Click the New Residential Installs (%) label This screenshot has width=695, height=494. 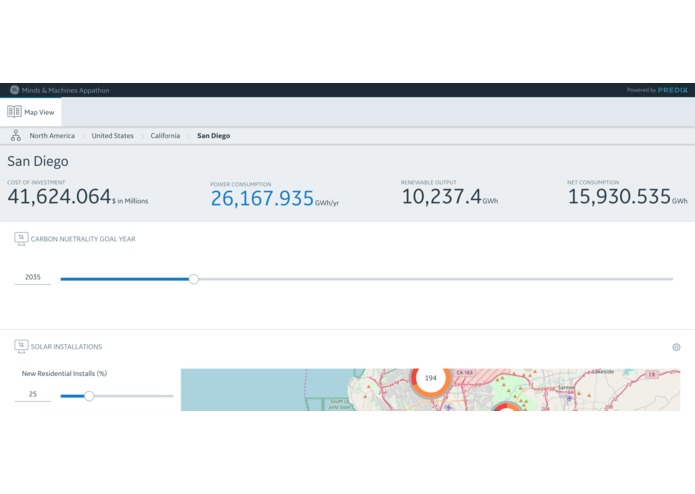pos(64,373)
